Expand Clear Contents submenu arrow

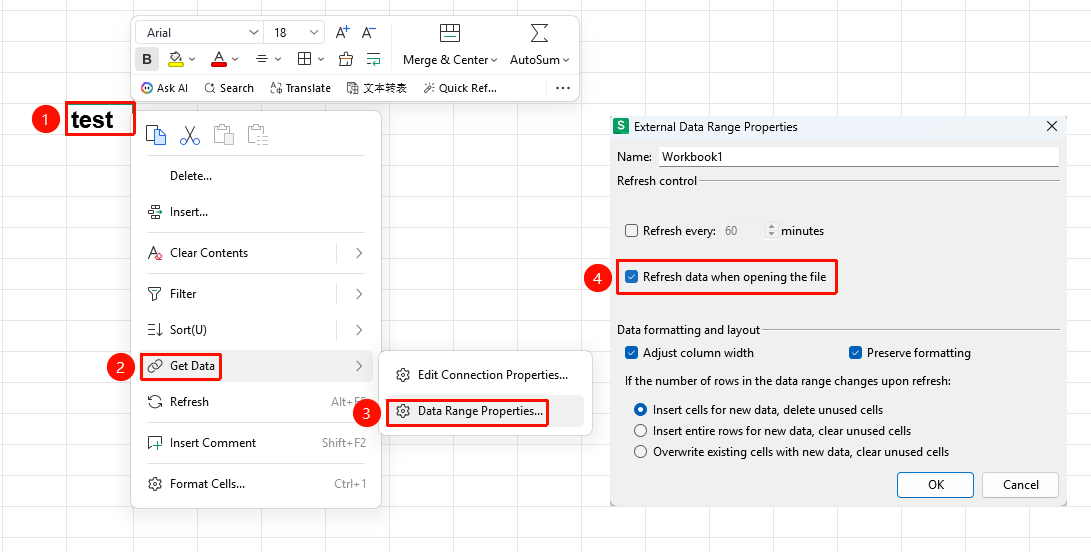(x=359, y=253)
